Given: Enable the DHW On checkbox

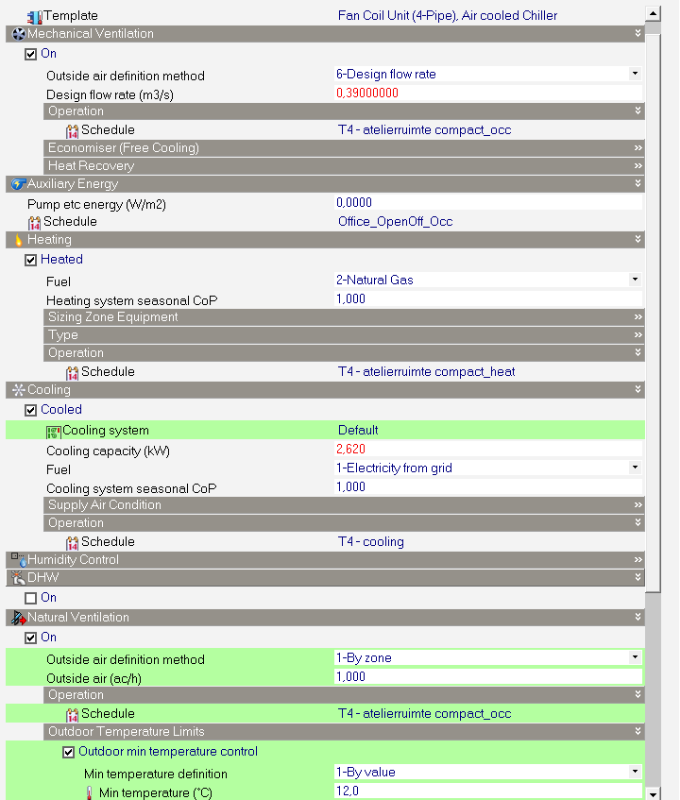Looking at the screenshot, I should click(30, 598).
